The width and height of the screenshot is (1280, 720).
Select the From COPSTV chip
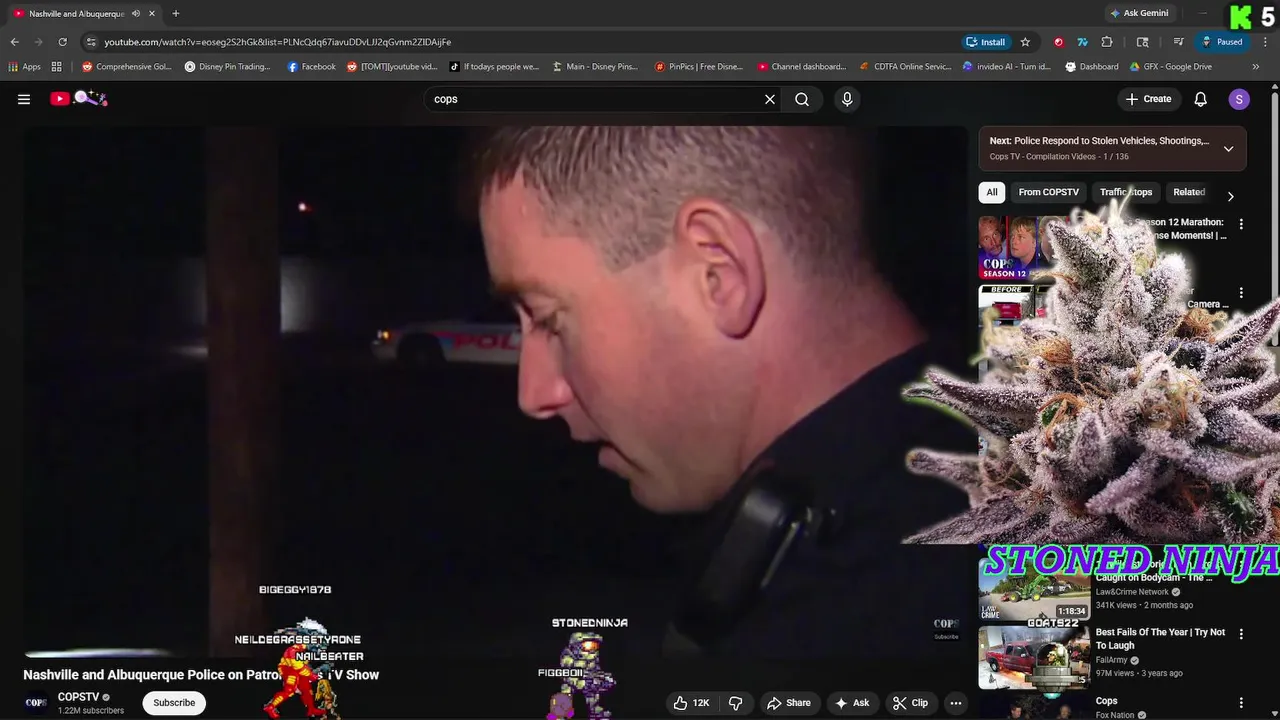tap(1048, 192)
